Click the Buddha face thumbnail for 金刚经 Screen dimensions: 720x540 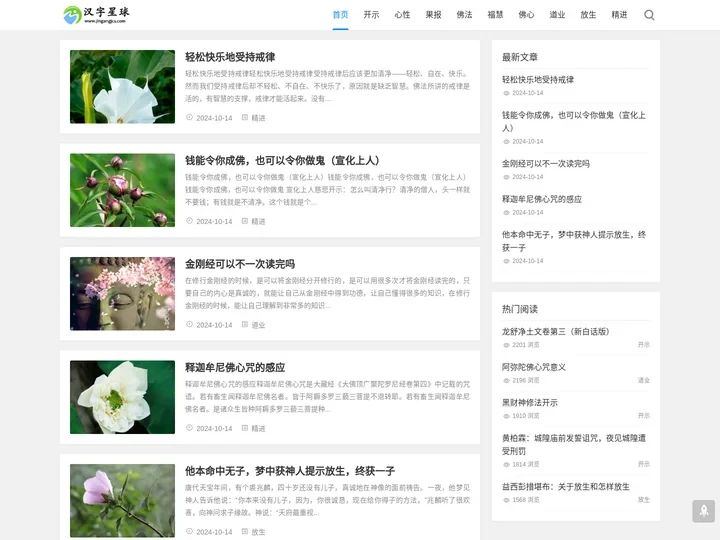click(x=122, y=293)
